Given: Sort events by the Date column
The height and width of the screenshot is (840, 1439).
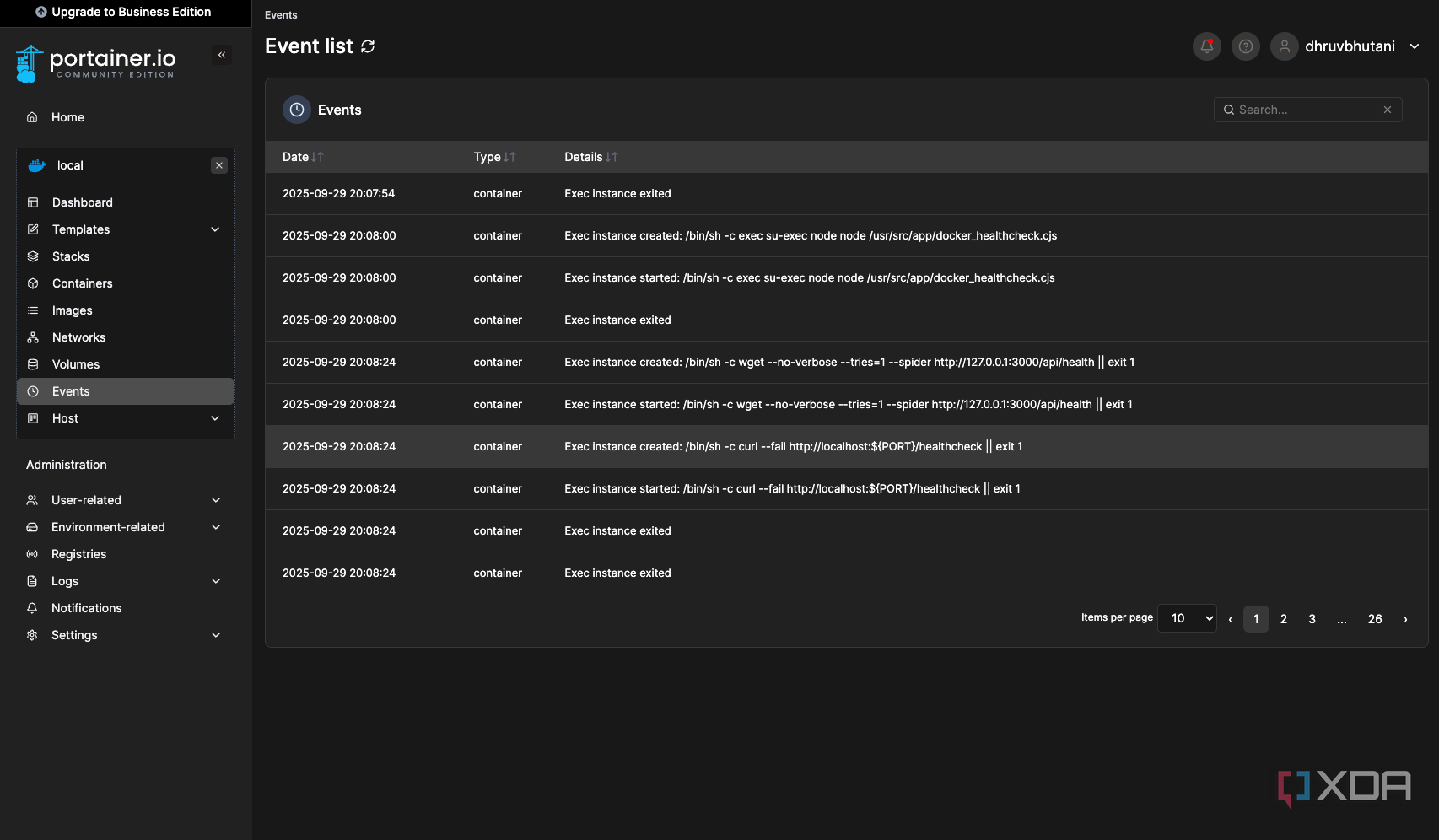Looking at the screenshot, I should pos(303,157).
